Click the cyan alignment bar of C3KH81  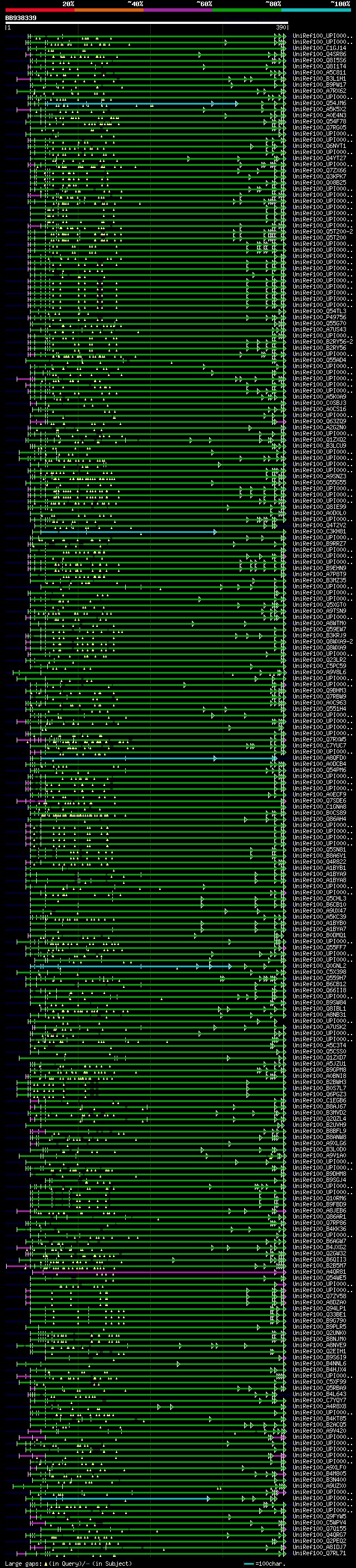128,532
